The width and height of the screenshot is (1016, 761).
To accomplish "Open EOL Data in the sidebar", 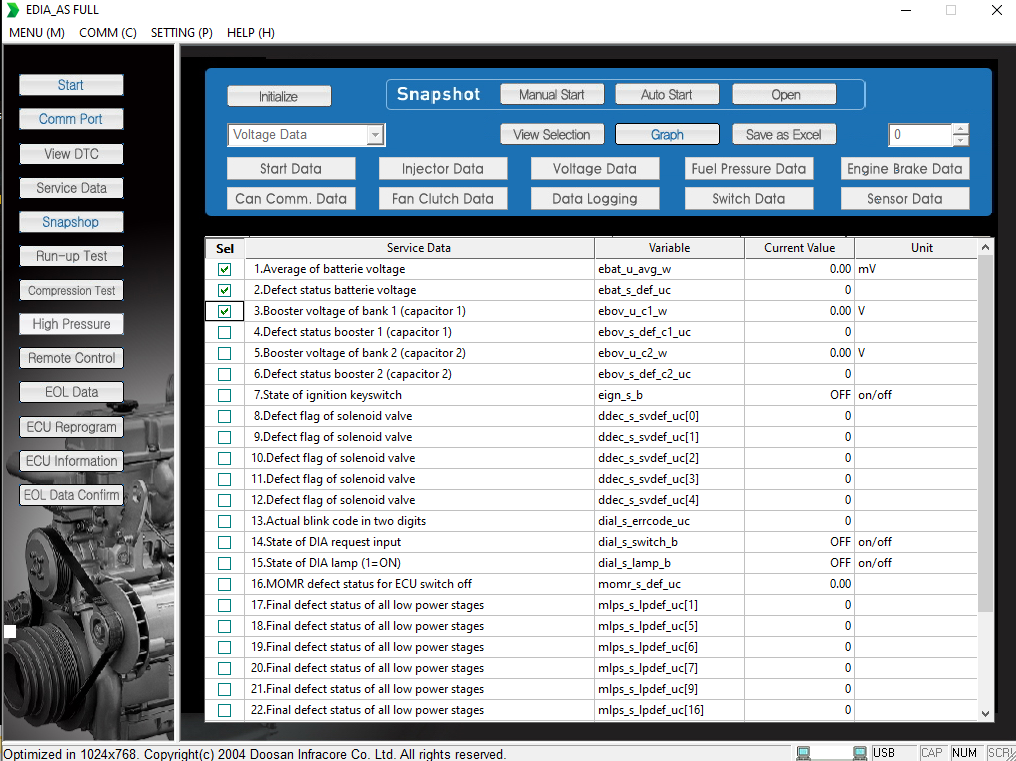I will coord(71,392).
